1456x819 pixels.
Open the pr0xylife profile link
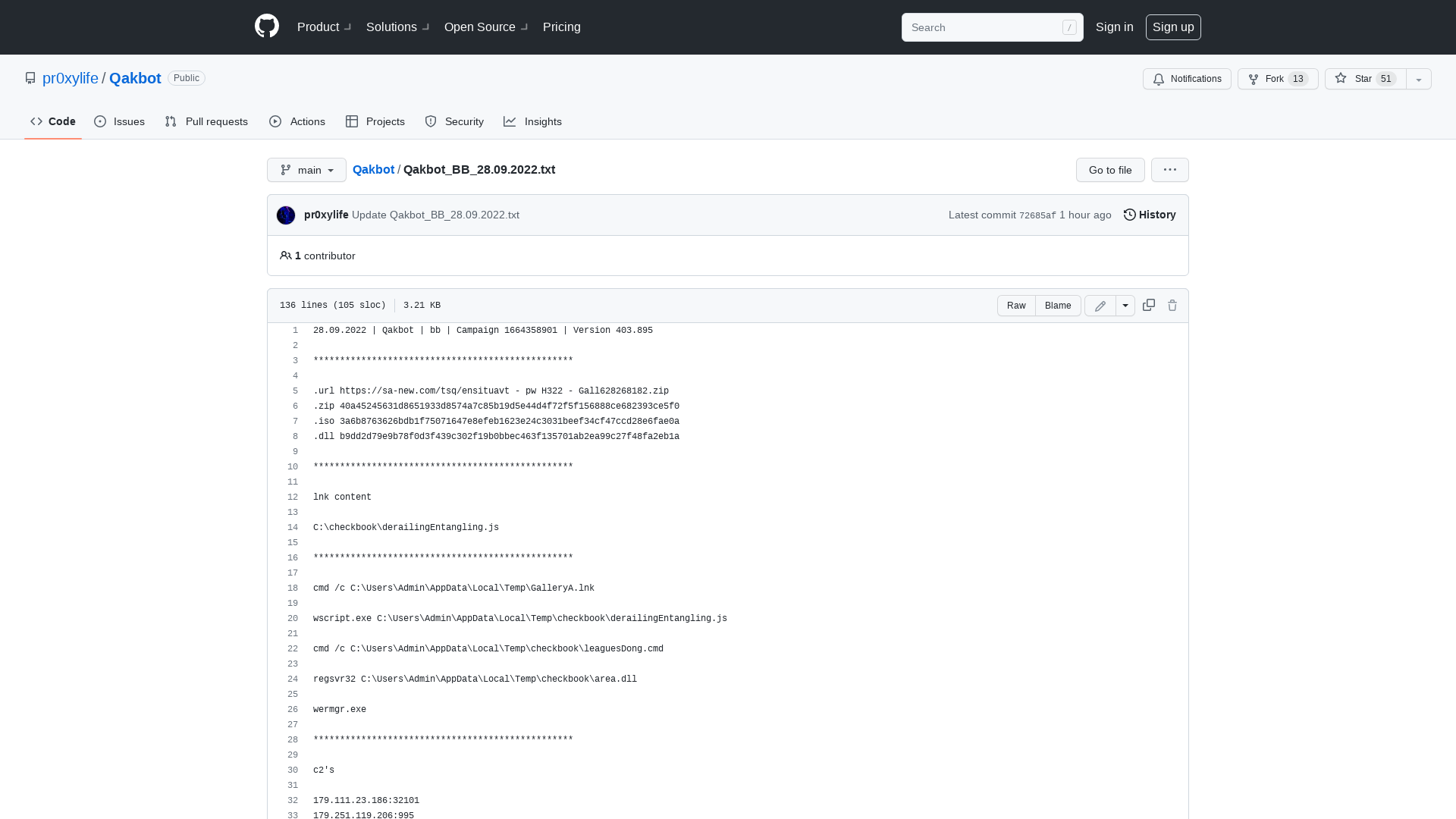click(70, 78)
